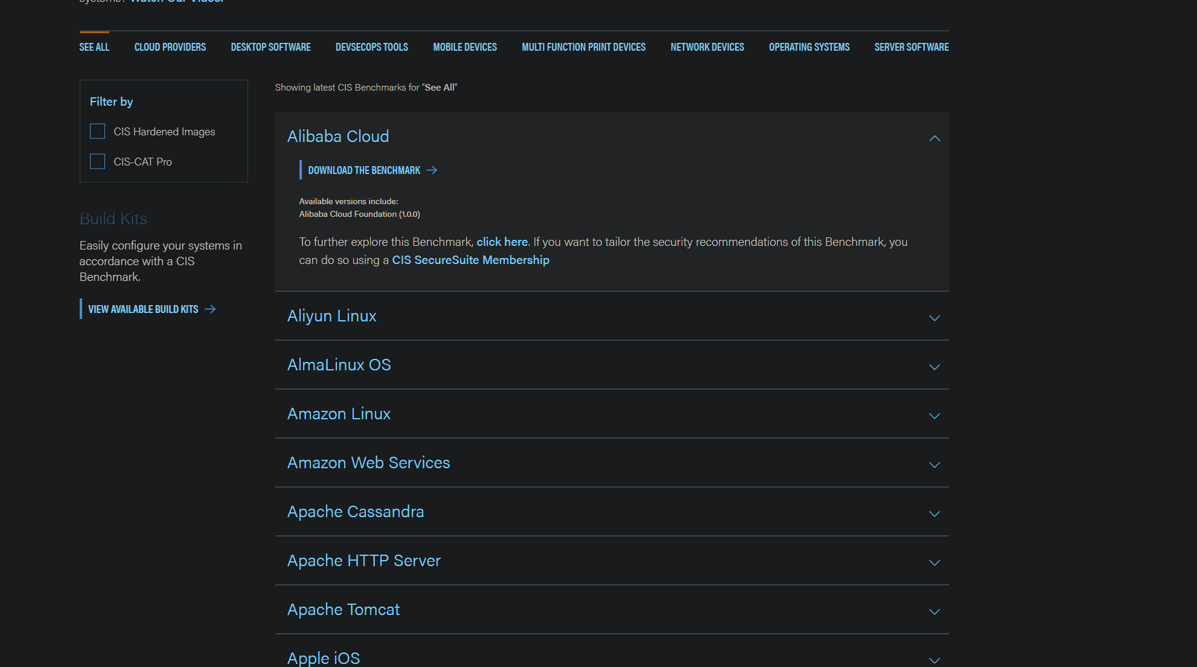
Task: Expand the Apache HTTP Server chevron
Action: click(934, 562)
